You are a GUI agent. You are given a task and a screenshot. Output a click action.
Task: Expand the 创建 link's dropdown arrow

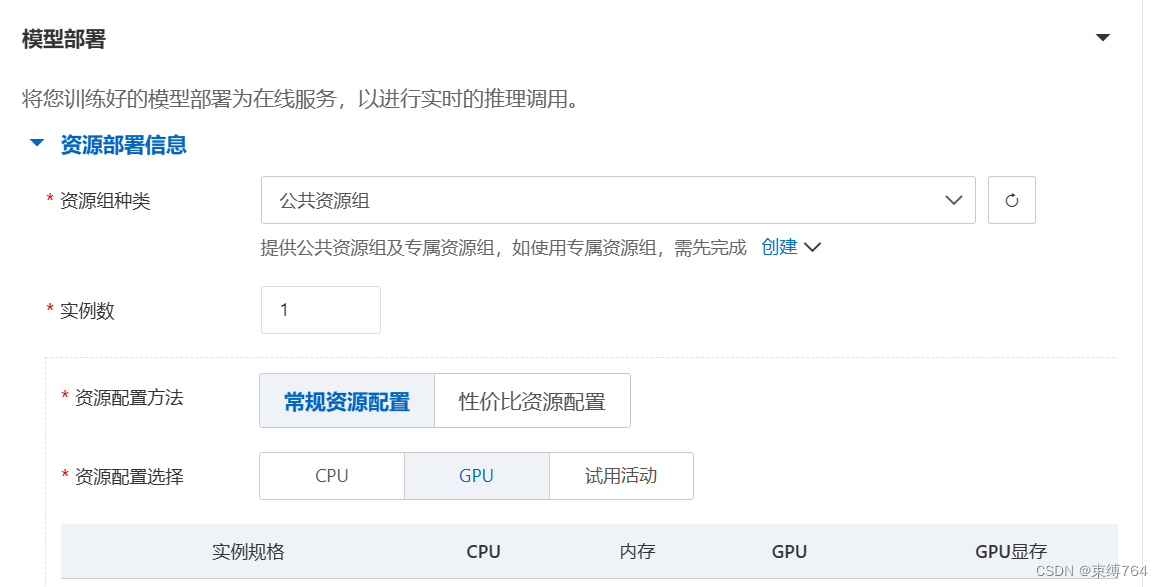tap(812, 247)
